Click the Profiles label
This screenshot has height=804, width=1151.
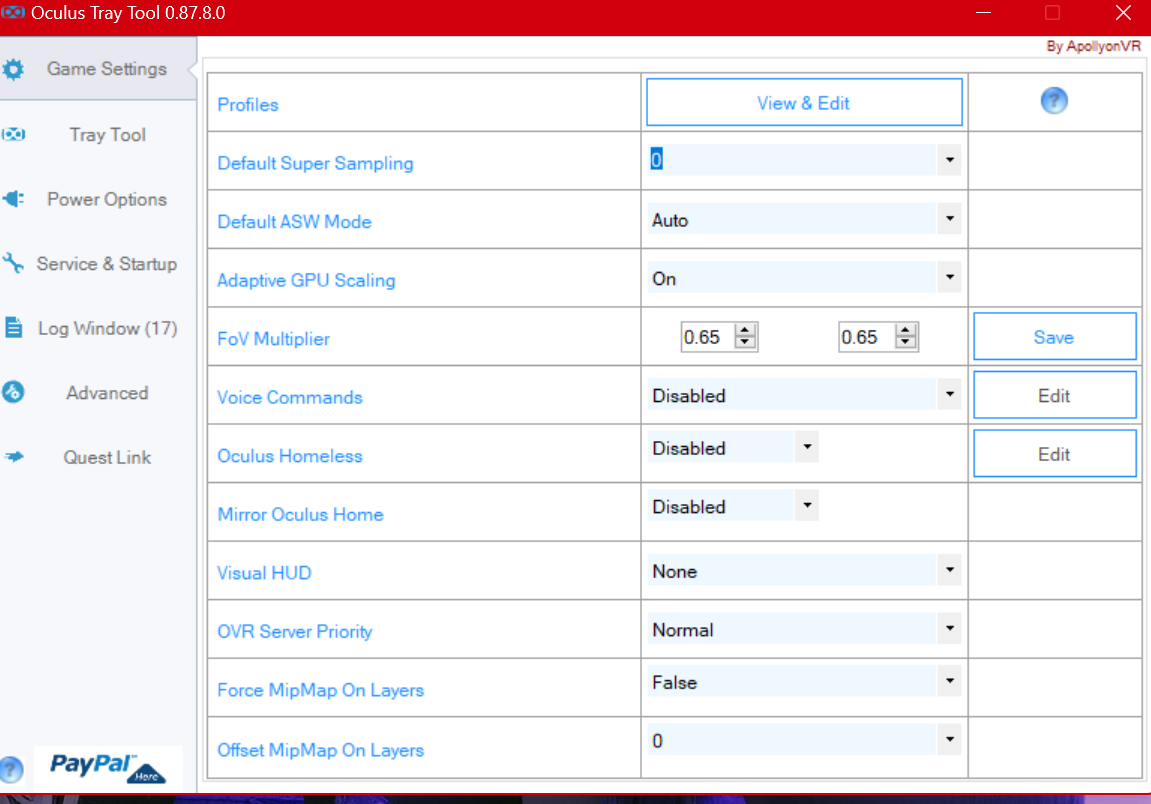click(x=248, y=105)
